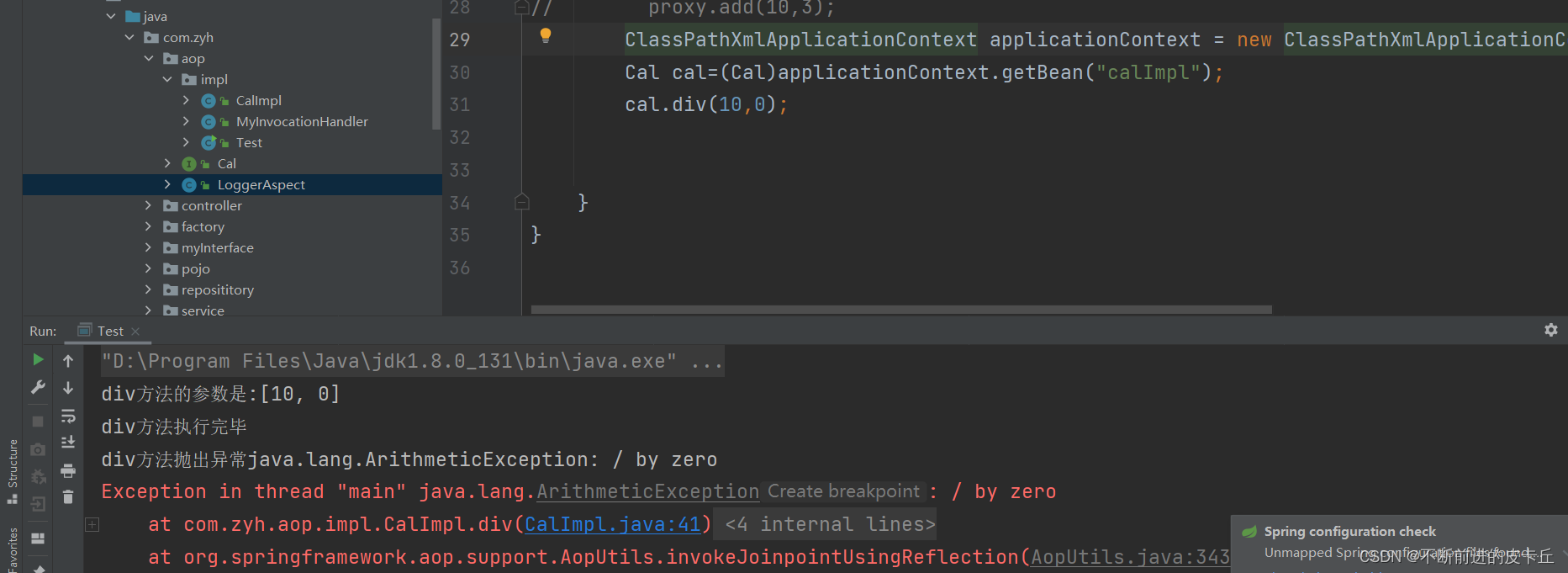This screenshot has width=1568, height=573.
Task: Expand the CalImpl class node
Action: pos(186,100)
